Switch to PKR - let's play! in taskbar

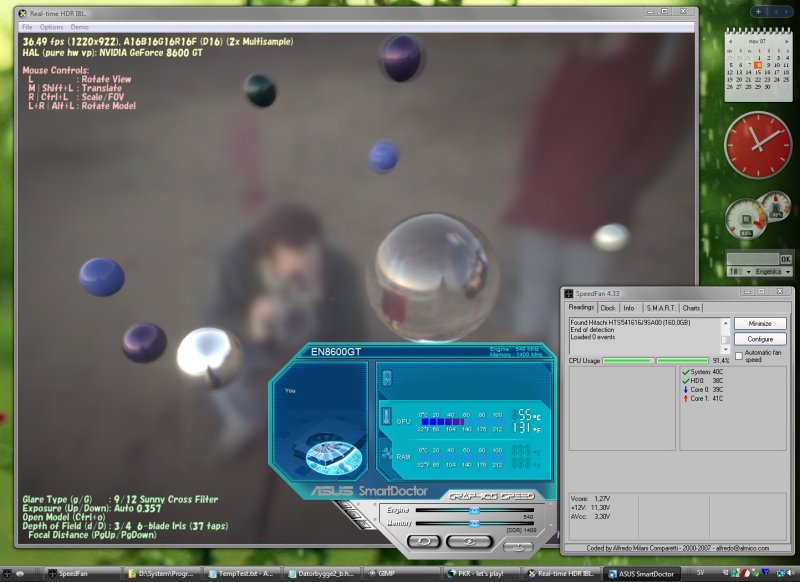(x=482, y=574)
